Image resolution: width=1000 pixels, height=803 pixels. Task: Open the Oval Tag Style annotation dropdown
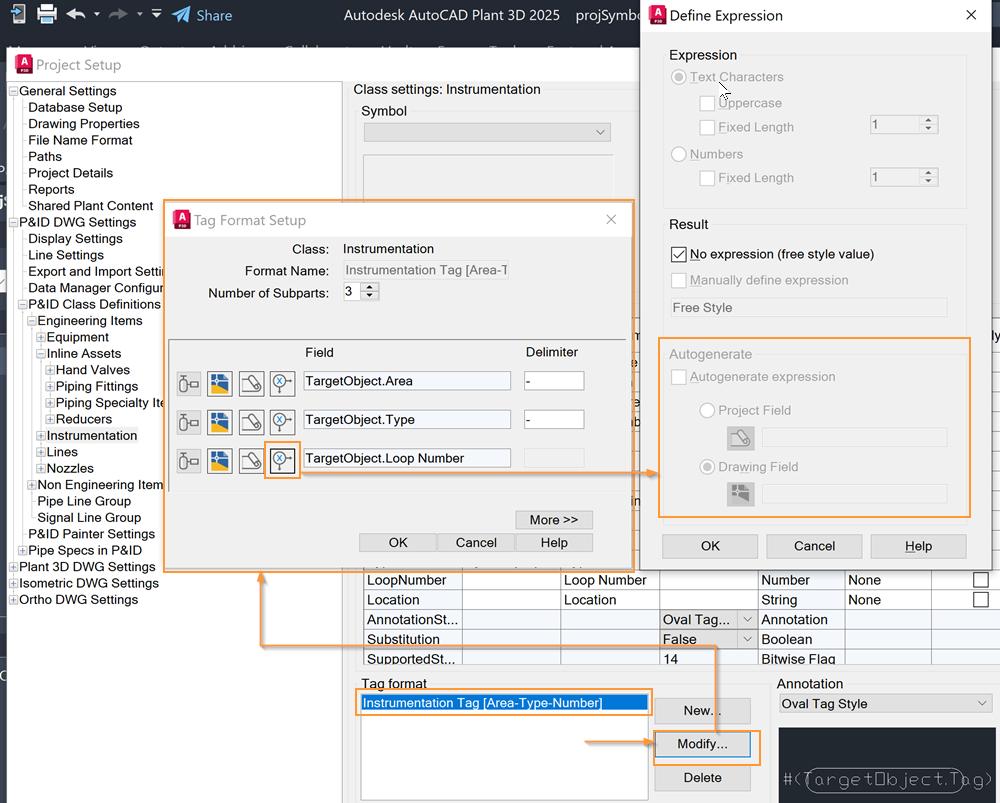click(x=885, y=704)
